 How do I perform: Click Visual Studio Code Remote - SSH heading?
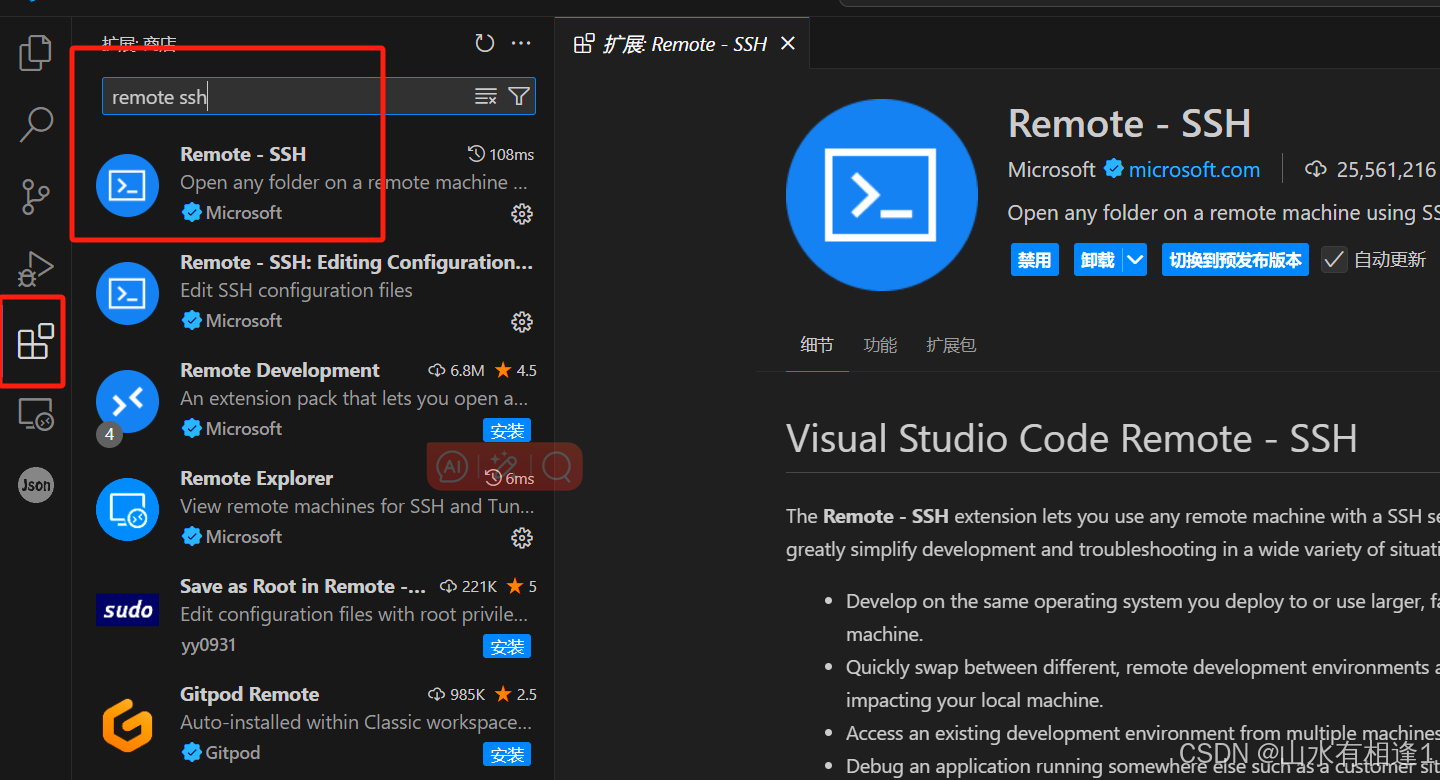click(x=1071, y=438)
